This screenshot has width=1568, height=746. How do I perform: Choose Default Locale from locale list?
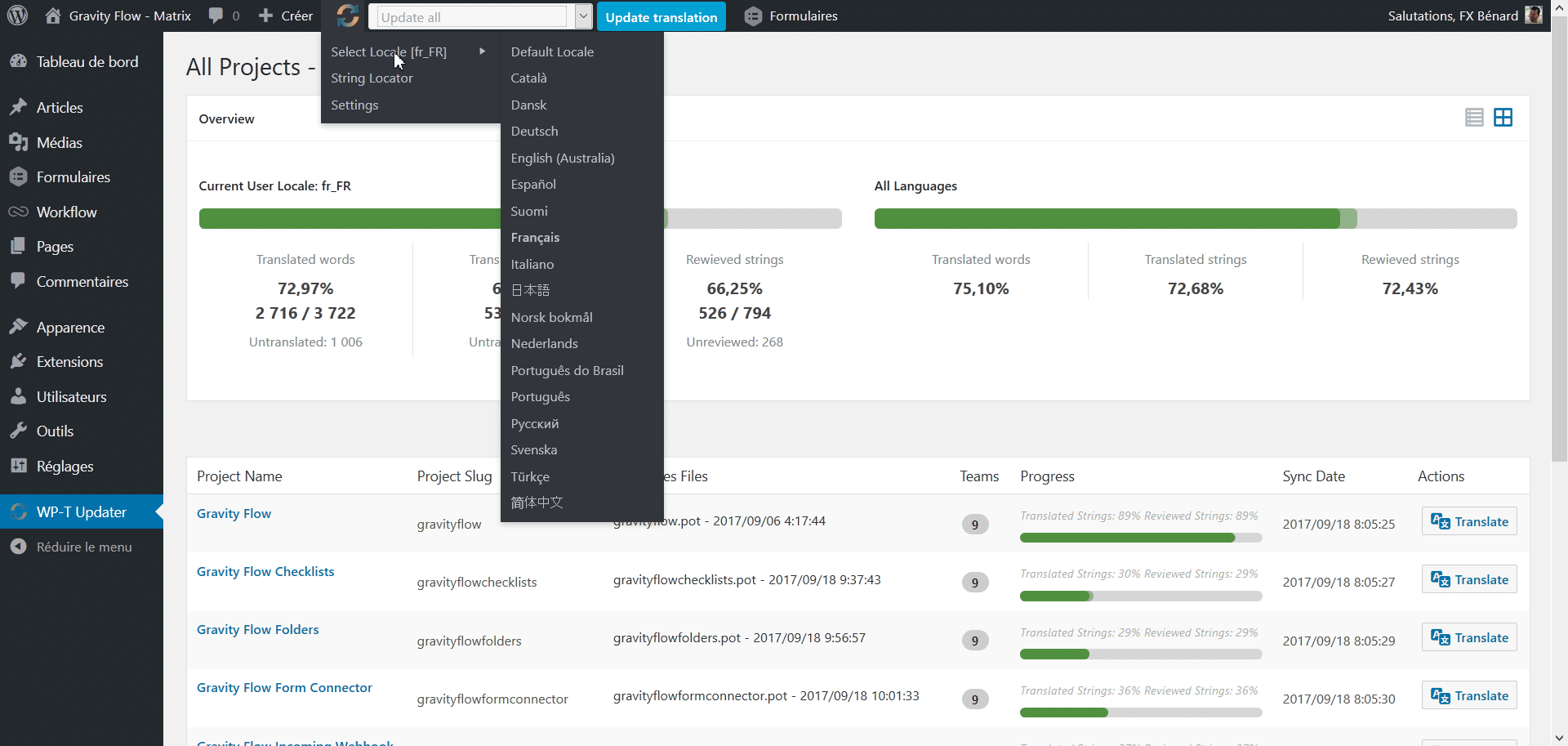(552, 51)
